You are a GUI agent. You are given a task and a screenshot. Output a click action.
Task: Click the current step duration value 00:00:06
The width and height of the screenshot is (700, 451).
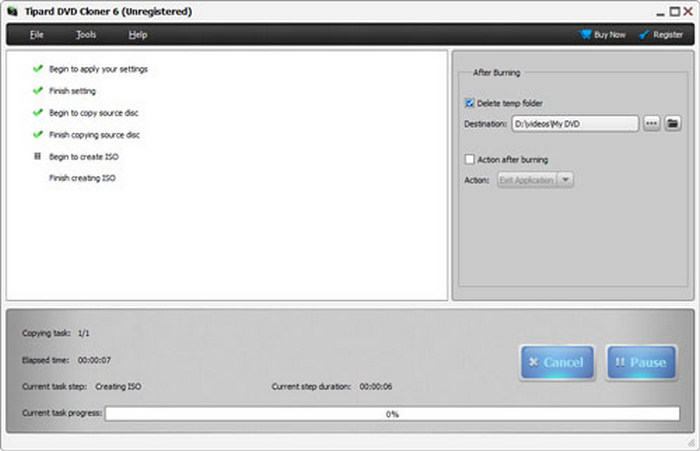click(x=376, y=387)
